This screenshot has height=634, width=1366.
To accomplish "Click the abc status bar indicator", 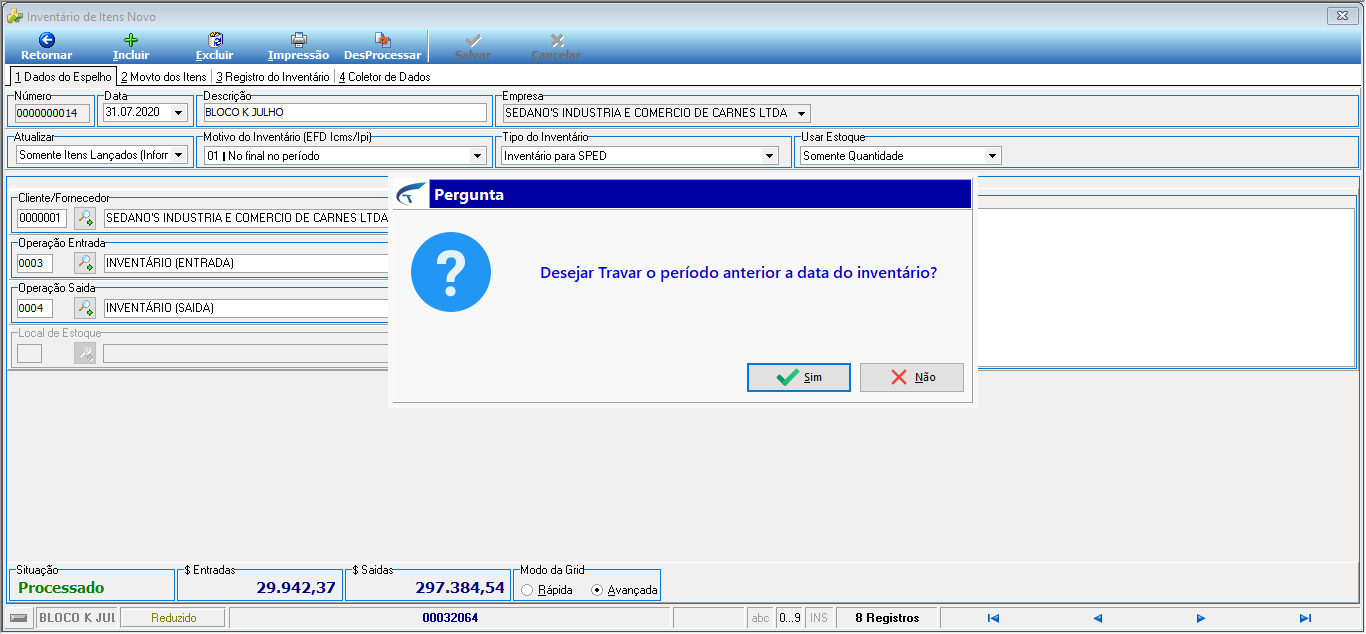I will click(x=760, y=618).
